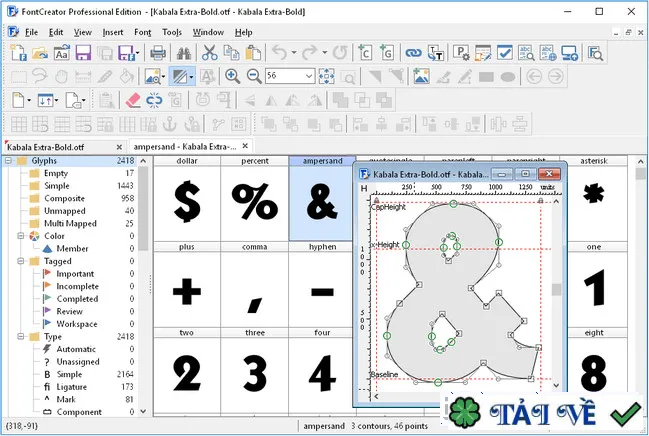Click the Test font preview icon

[x=595, y=53]
